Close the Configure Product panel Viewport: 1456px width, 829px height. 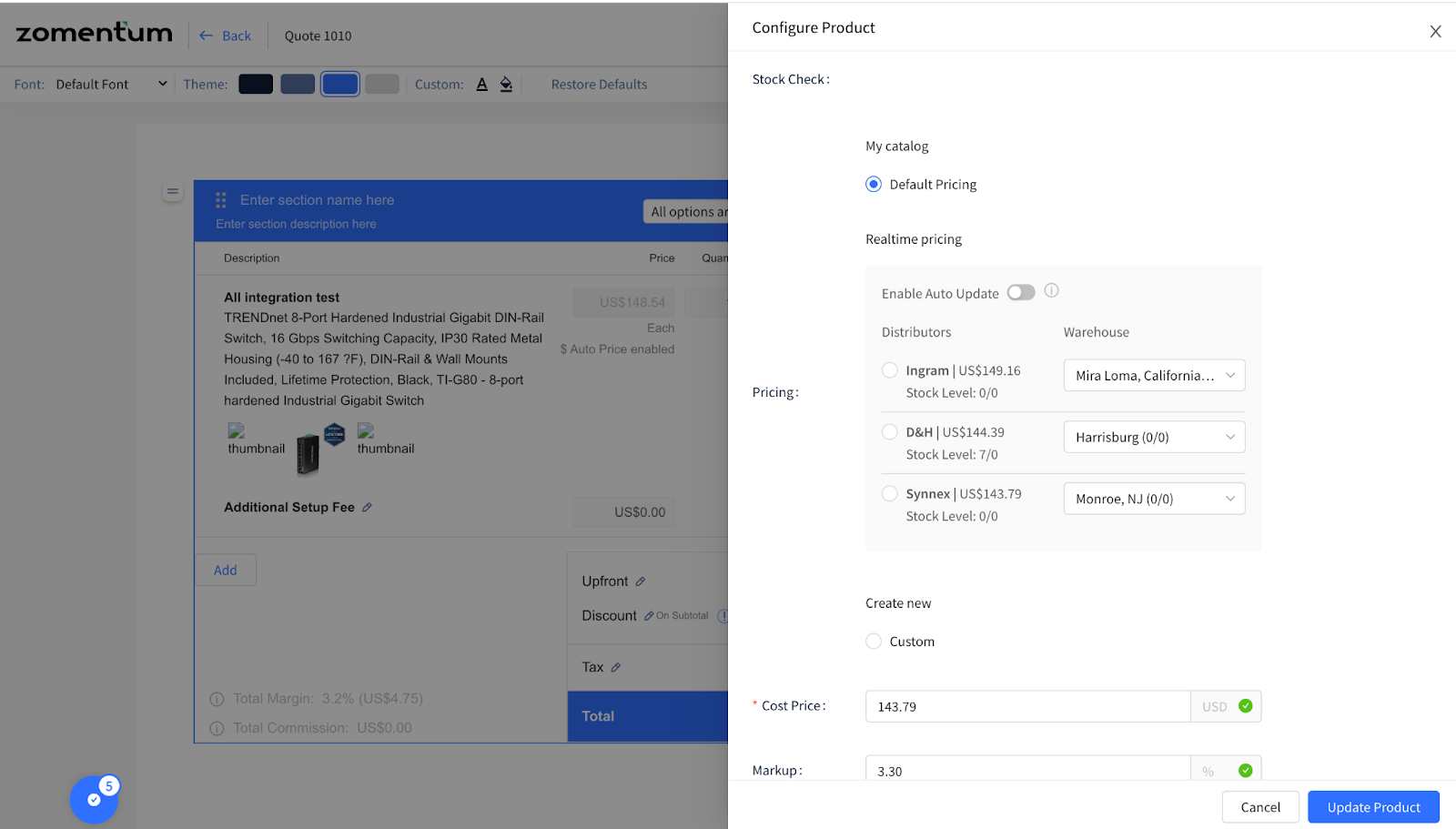(x=1435, y=32)
